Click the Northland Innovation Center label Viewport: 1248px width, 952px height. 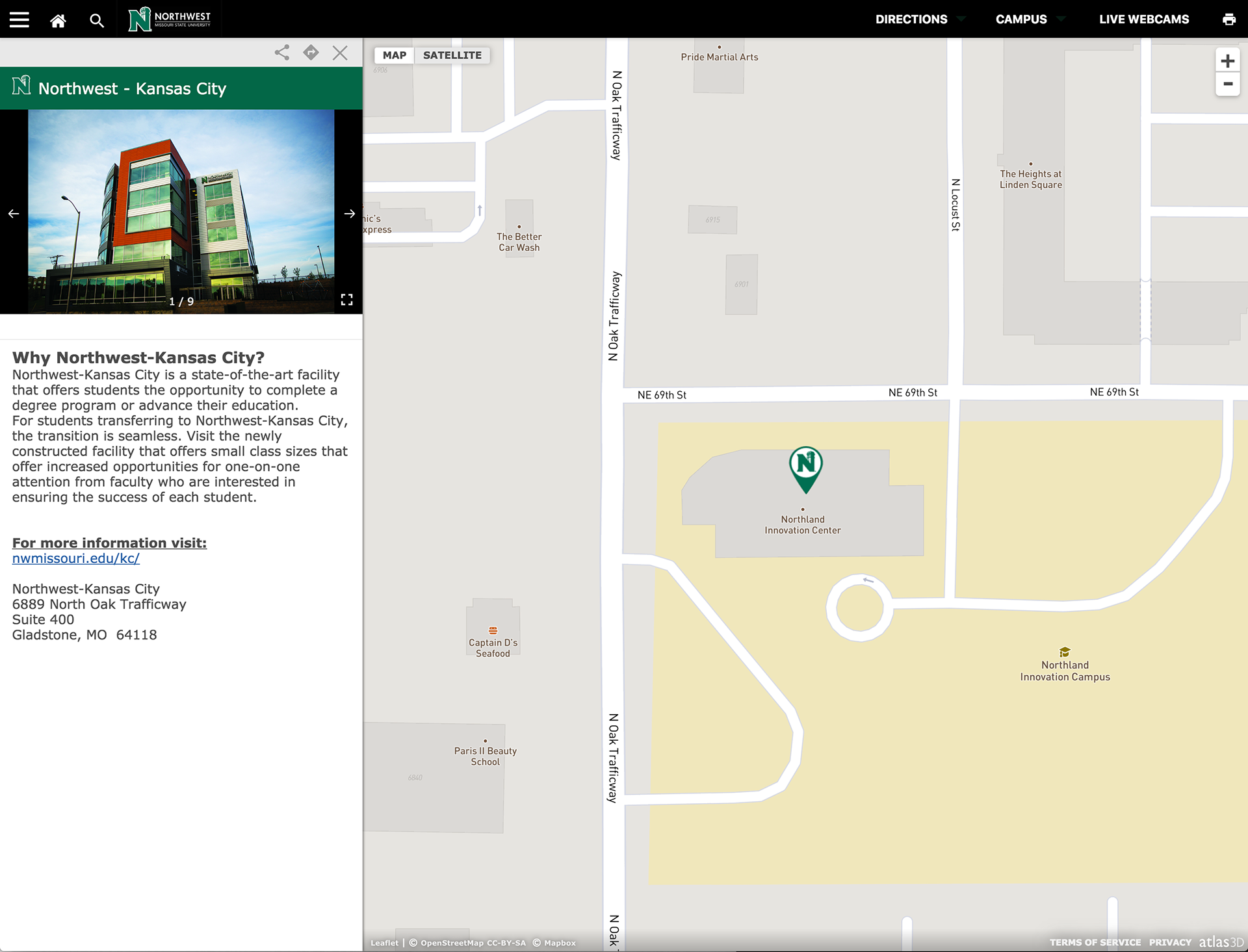[x=803, y=525]
